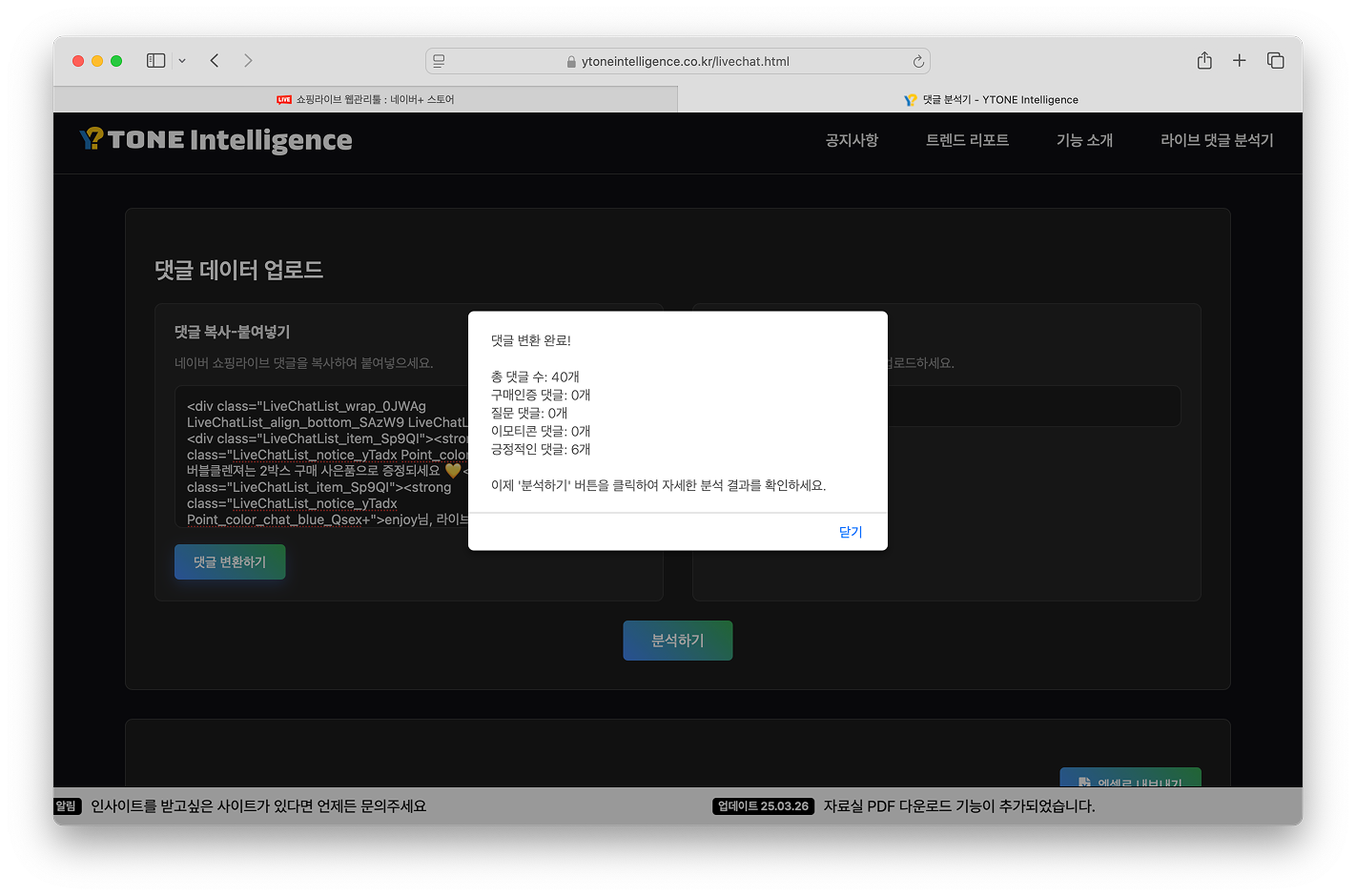Click the 긍정적인 댓글: 6개 line
This screenshot has width=1356, height=896.
click(541, 449)
